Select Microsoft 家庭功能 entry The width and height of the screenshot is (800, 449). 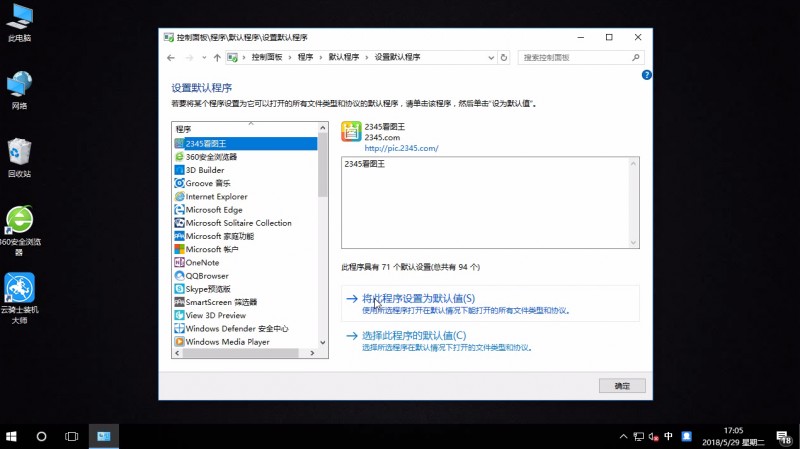click(245, 236)
